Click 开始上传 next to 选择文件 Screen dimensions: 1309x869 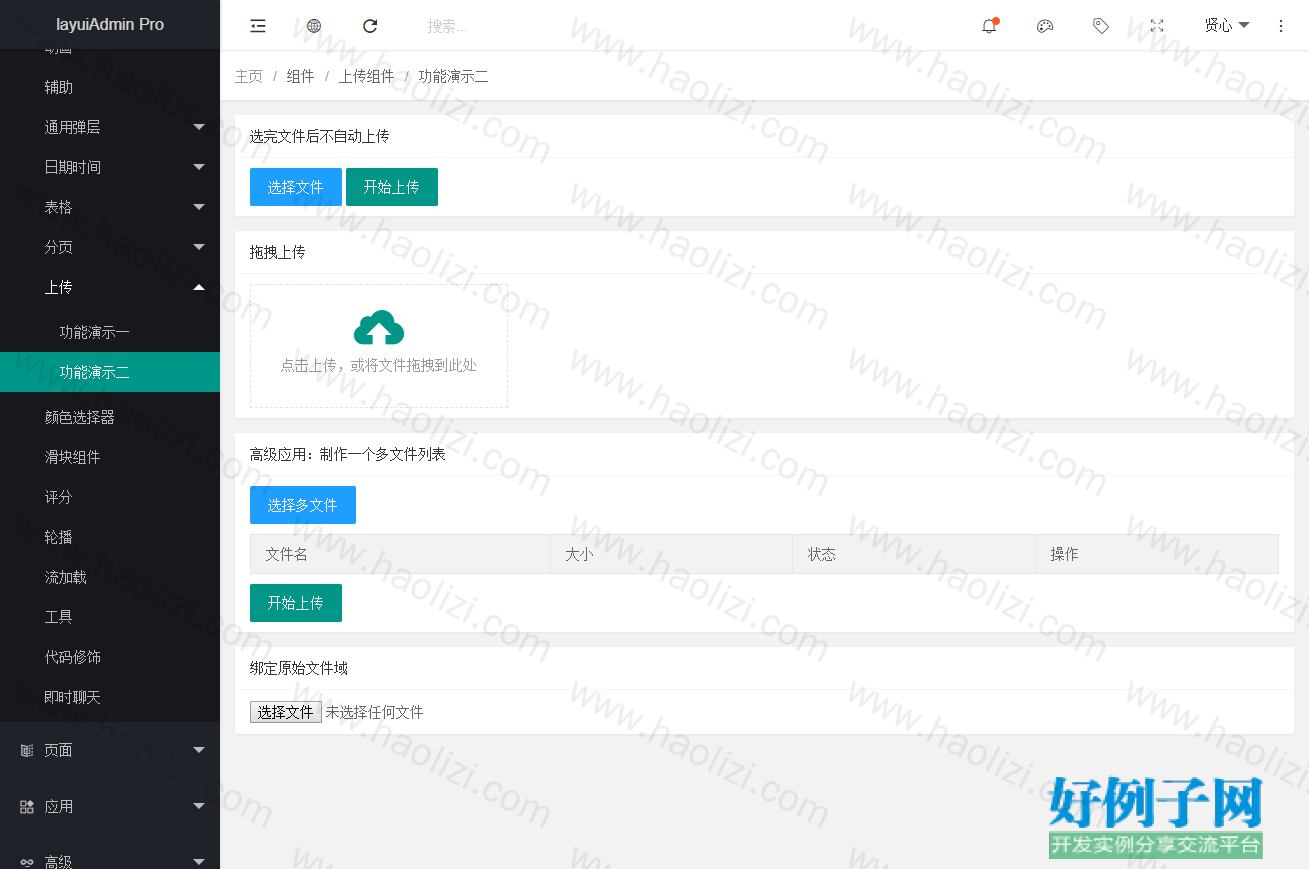pyautogui.click(x=392, y=187)
